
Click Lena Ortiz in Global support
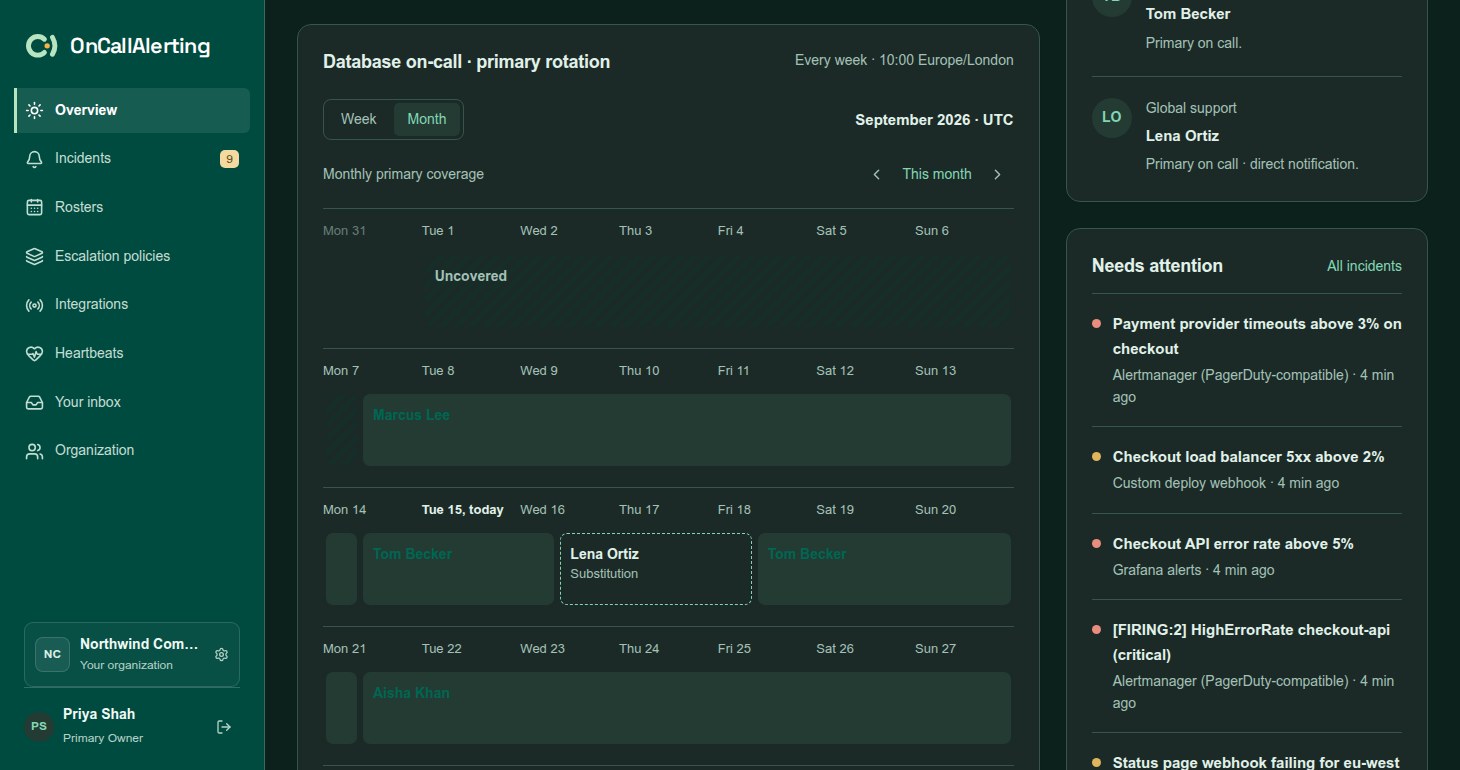click(x=1182, y=136)
